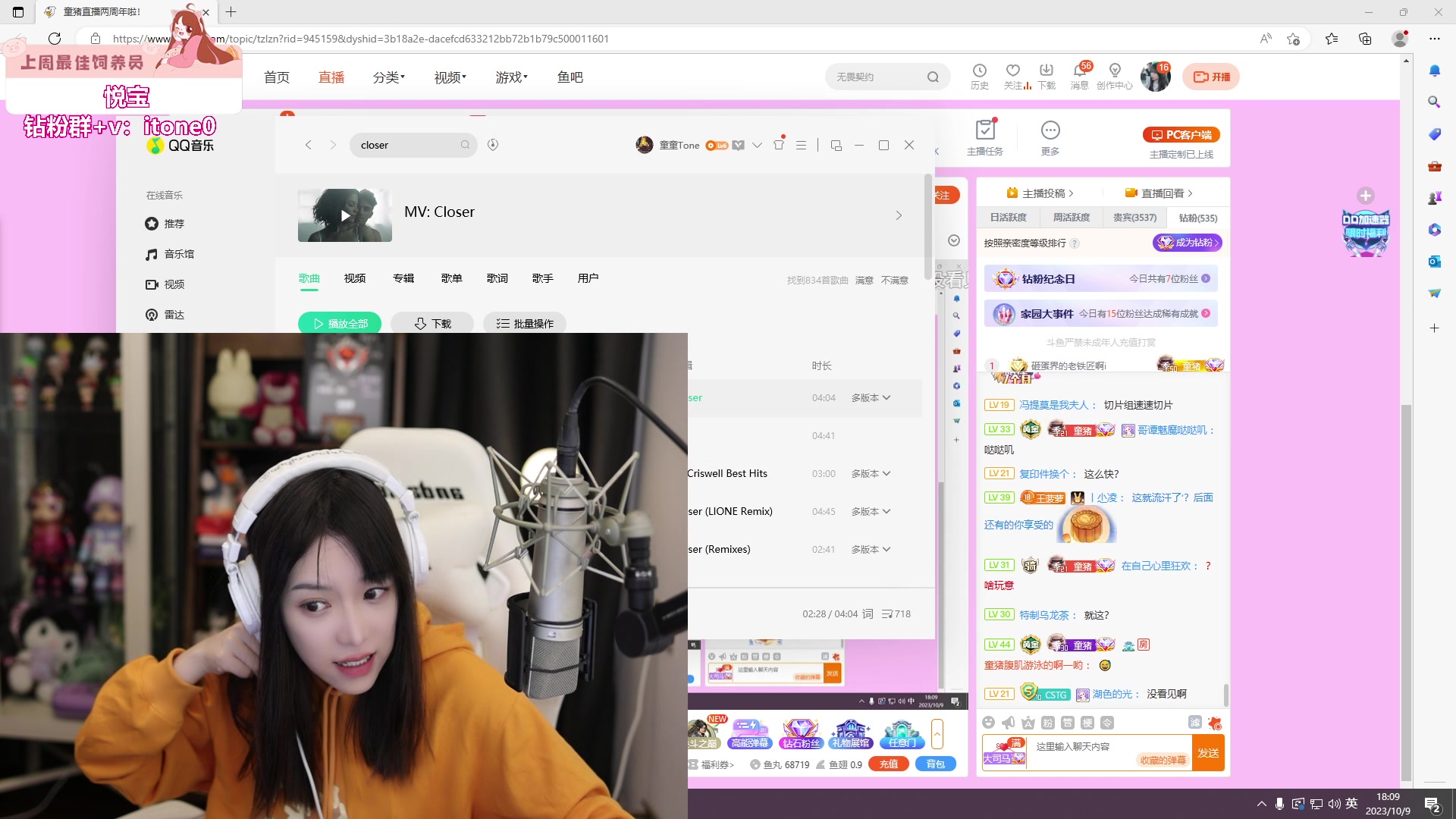Toggle 粉 fans-only danmaku mode
This screenshot has height=819, width=1456.
click(1046, 723)
